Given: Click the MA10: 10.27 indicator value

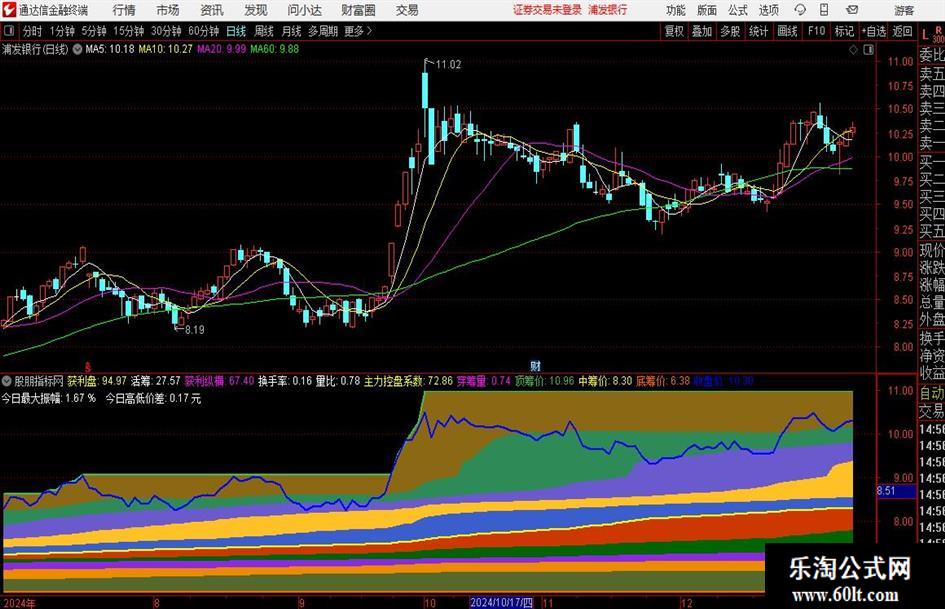Looking at the screenshot, I should [165, 49].
